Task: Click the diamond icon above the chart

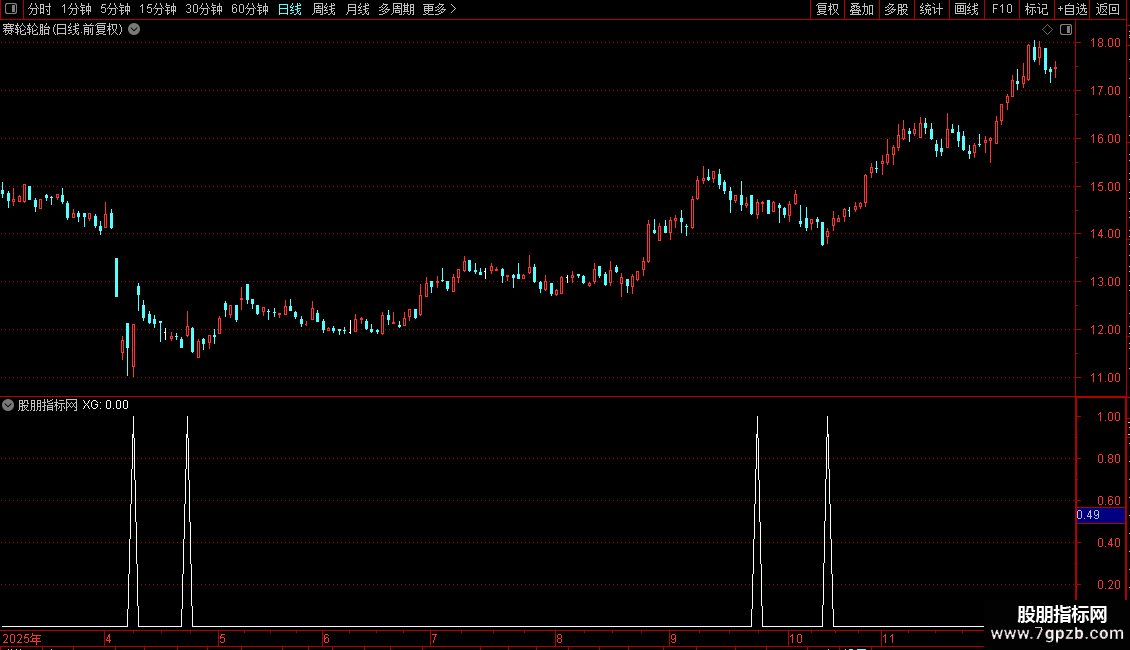Action: click(1047, 30)
